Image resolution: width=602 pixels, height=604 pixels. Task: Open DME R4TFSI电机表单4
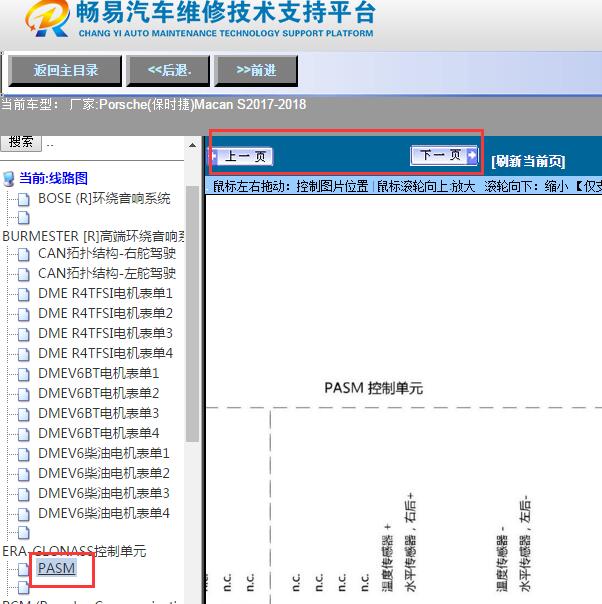pos(105,354)
